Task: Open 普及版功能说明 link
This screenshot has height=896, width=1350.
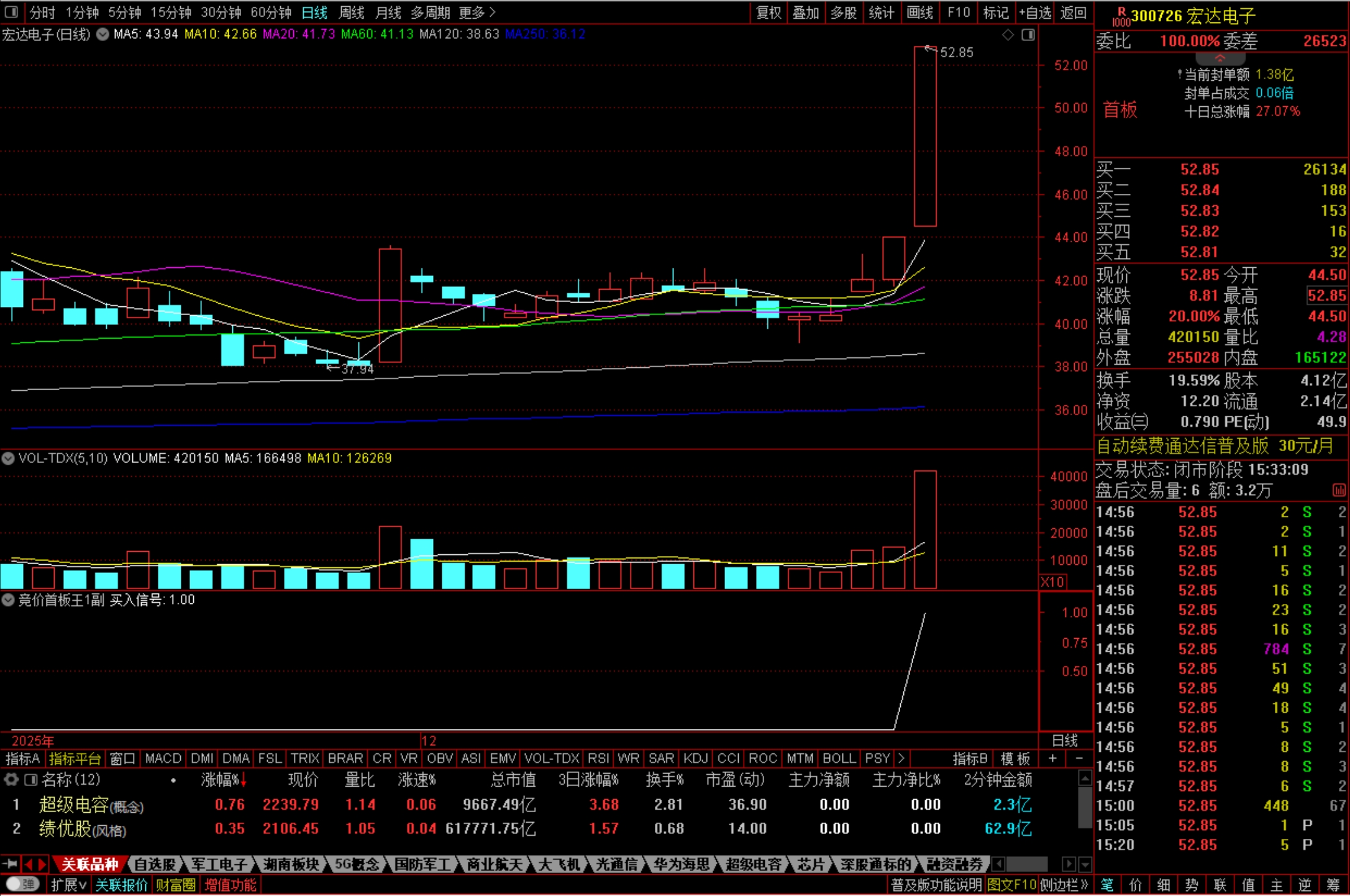Action: (936, 884)
